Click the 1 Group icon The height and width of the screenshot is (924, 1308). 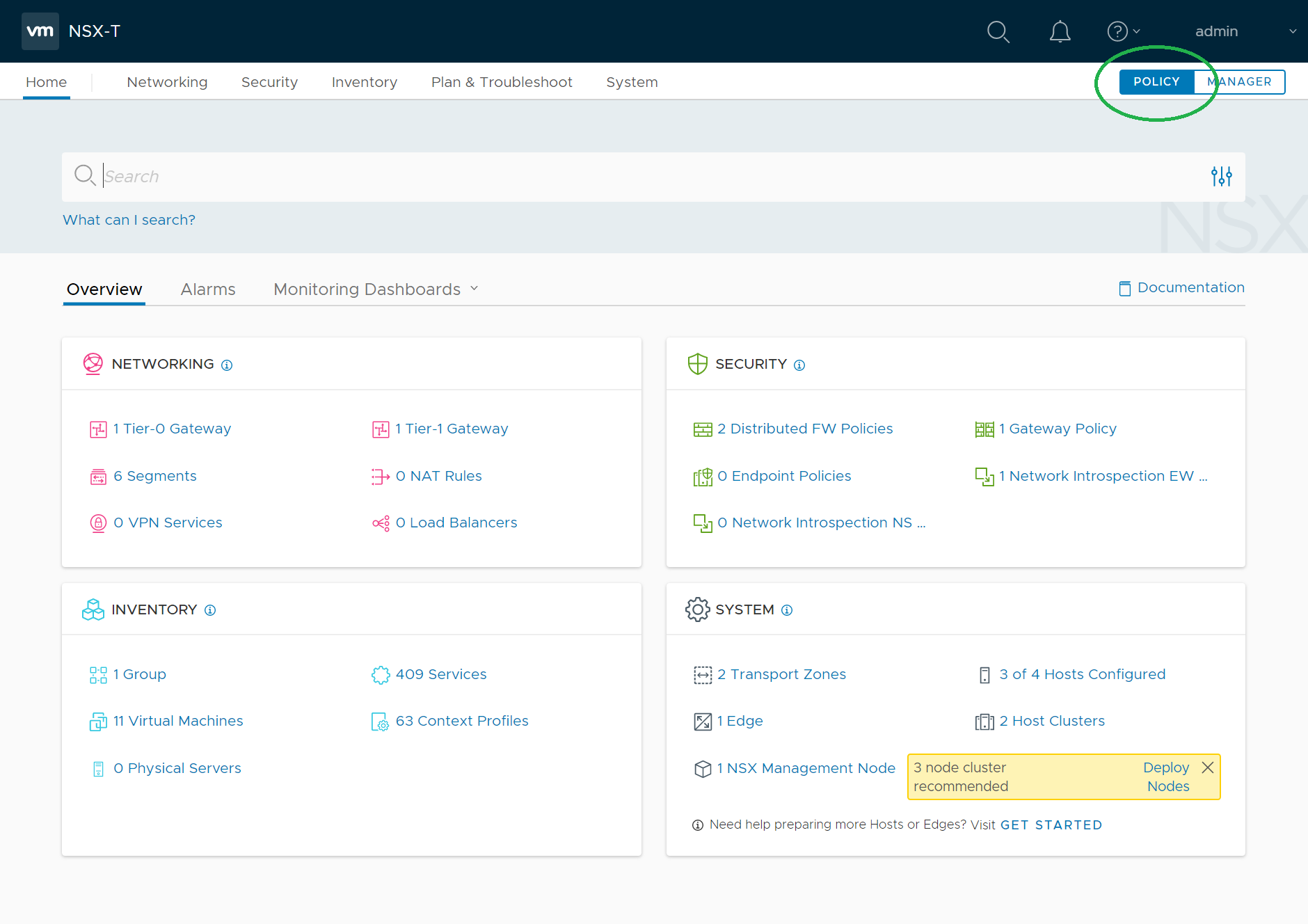point(98,675)
